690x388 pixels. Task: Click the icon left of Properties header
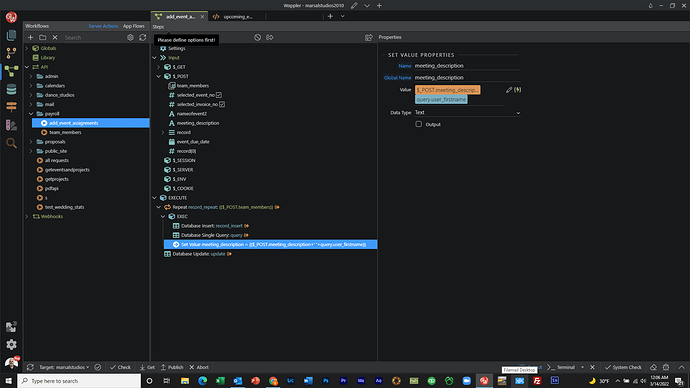coord(369,37)
